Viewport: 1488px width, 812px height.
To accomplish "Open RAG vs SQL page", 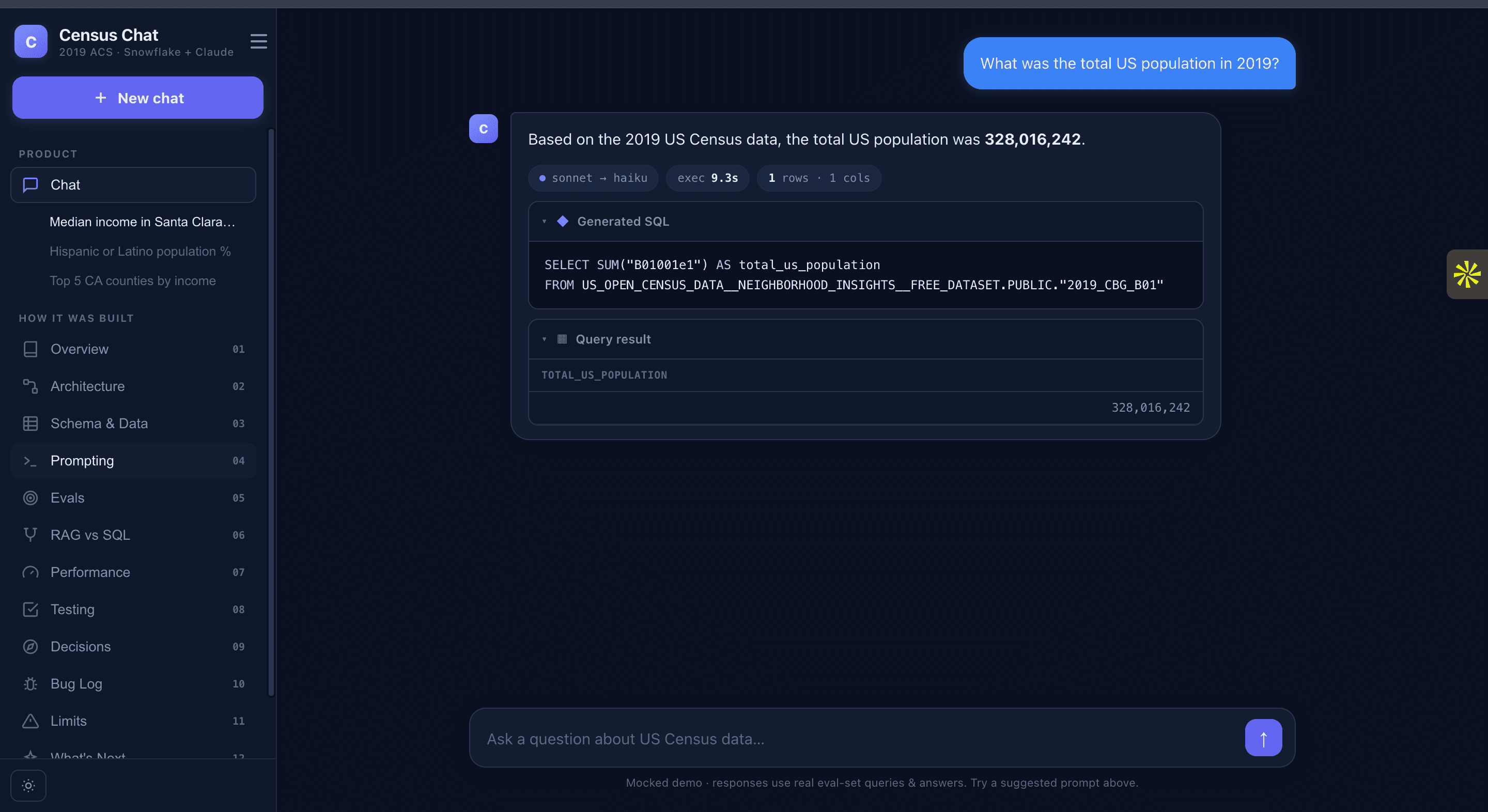I will (133, 535).
